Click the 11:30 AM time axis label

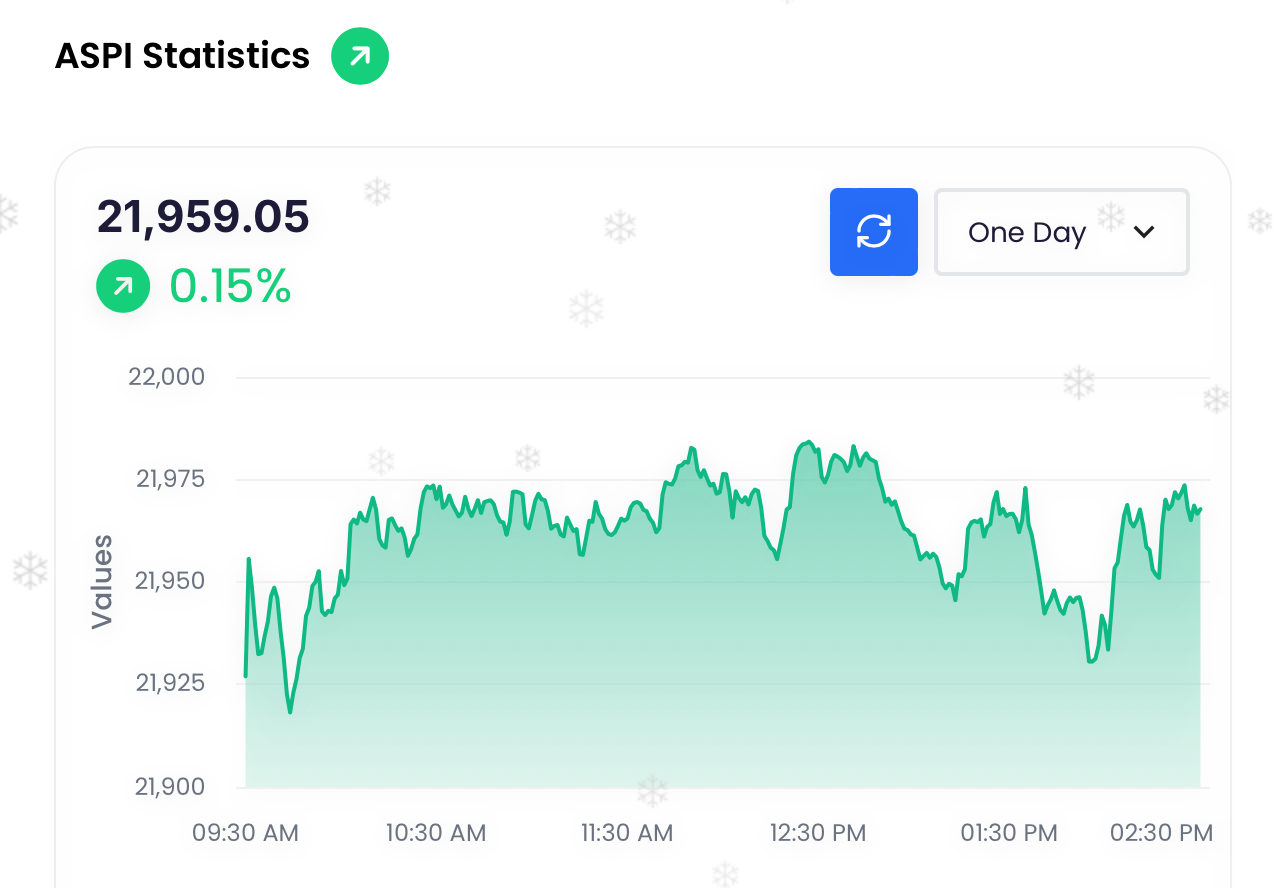[x=627, y=832]
